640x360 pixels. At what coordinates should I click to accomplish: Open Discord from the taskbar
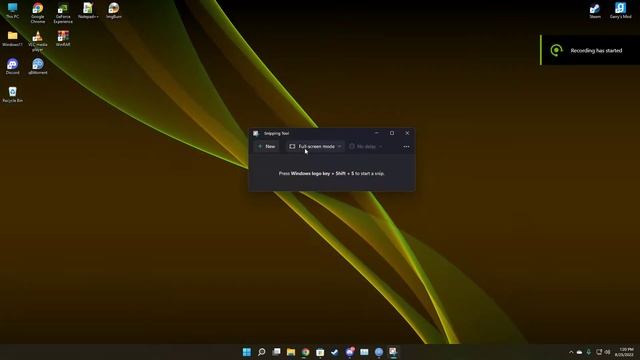pyautogui.click(x=350, y=352)
